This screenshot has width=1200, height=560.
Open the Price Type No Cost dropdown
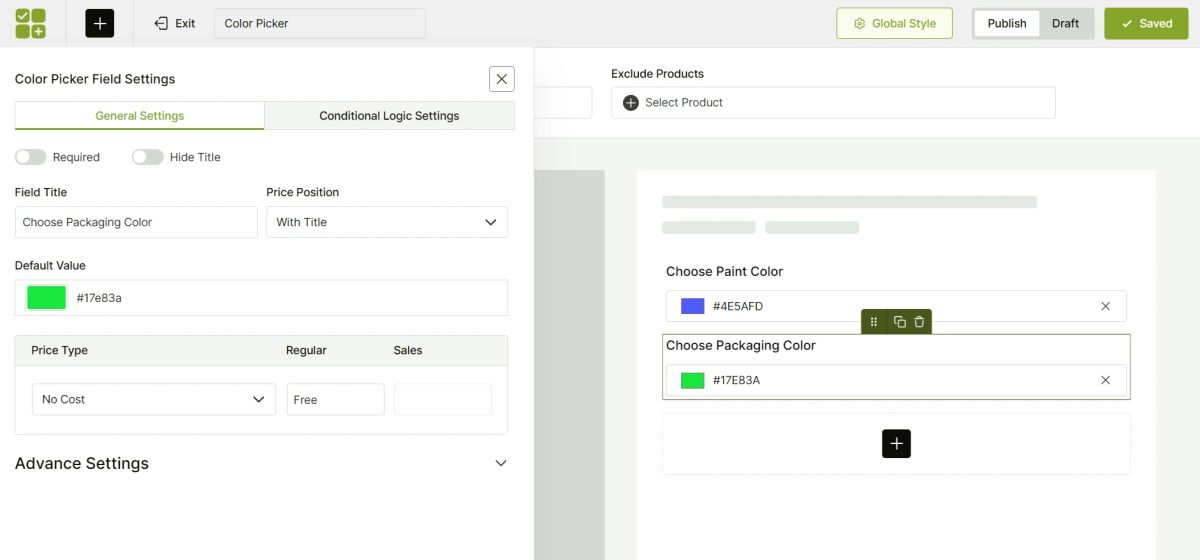pos(153,399)
